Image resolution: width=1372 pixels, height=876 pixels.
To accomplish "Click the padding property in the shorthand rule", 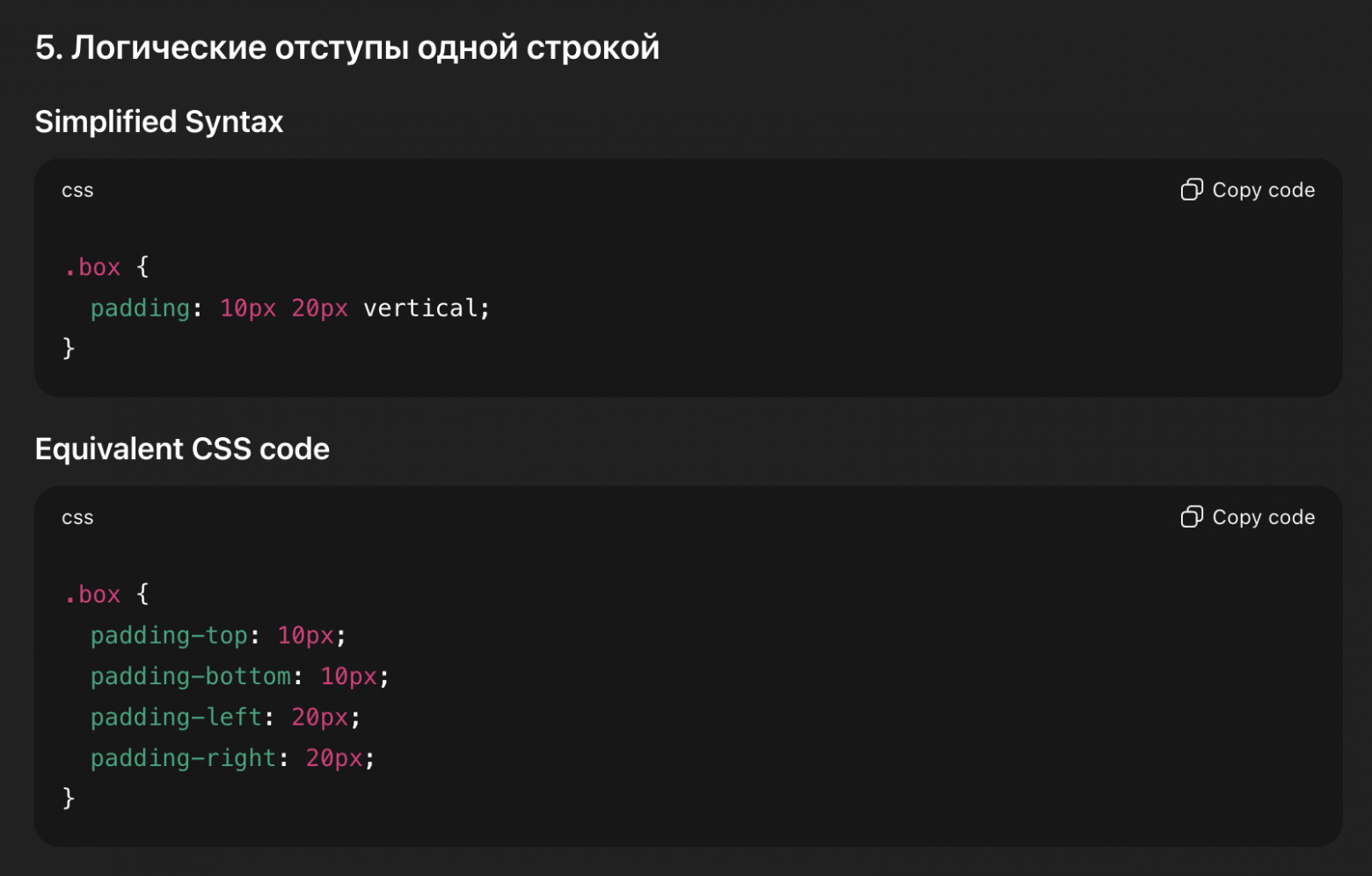I will [x=141, y=308].
